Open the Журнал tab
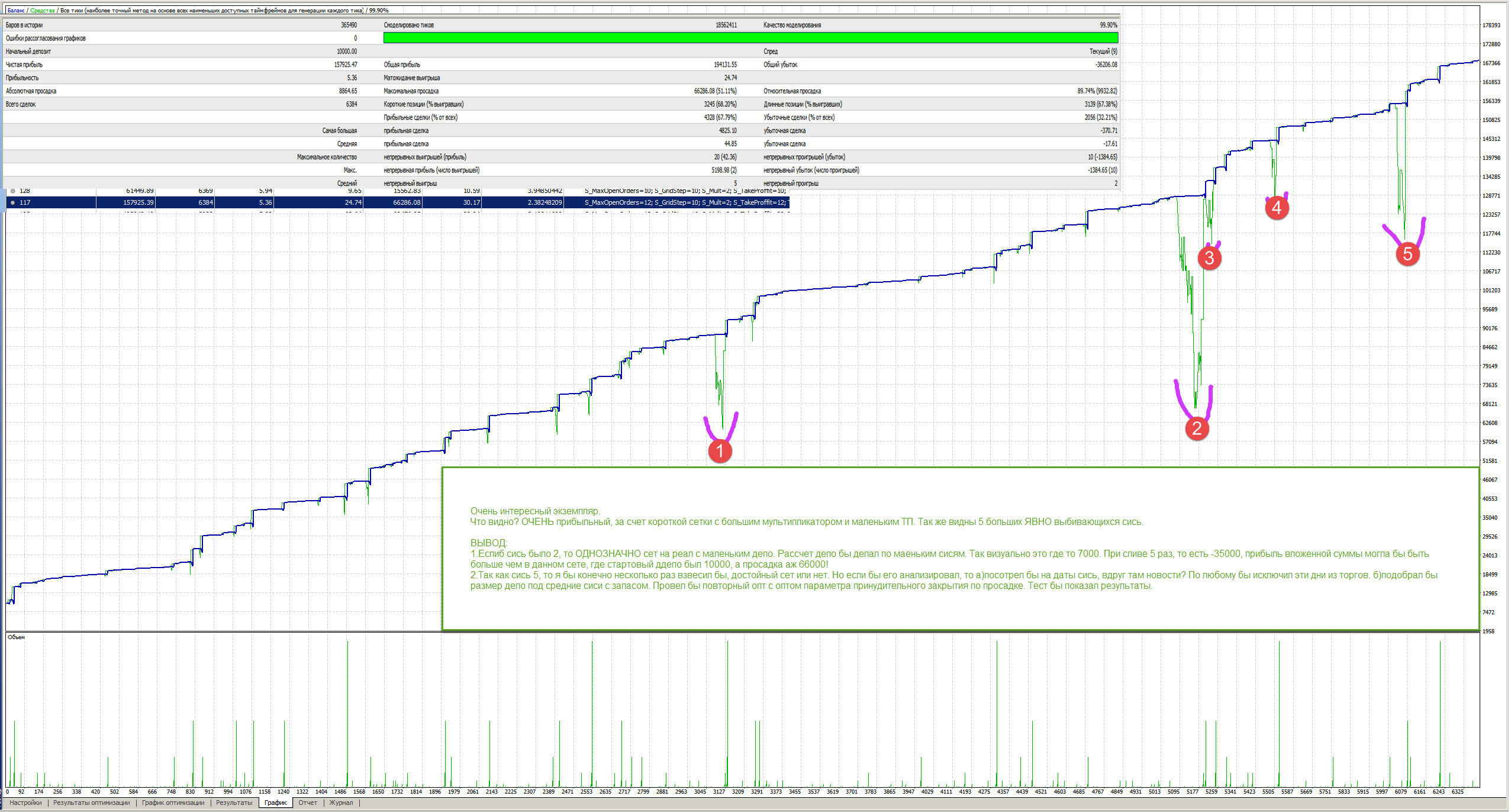Image resolution: width=1511 pixels, height=812 pixels. click(341, 803)
